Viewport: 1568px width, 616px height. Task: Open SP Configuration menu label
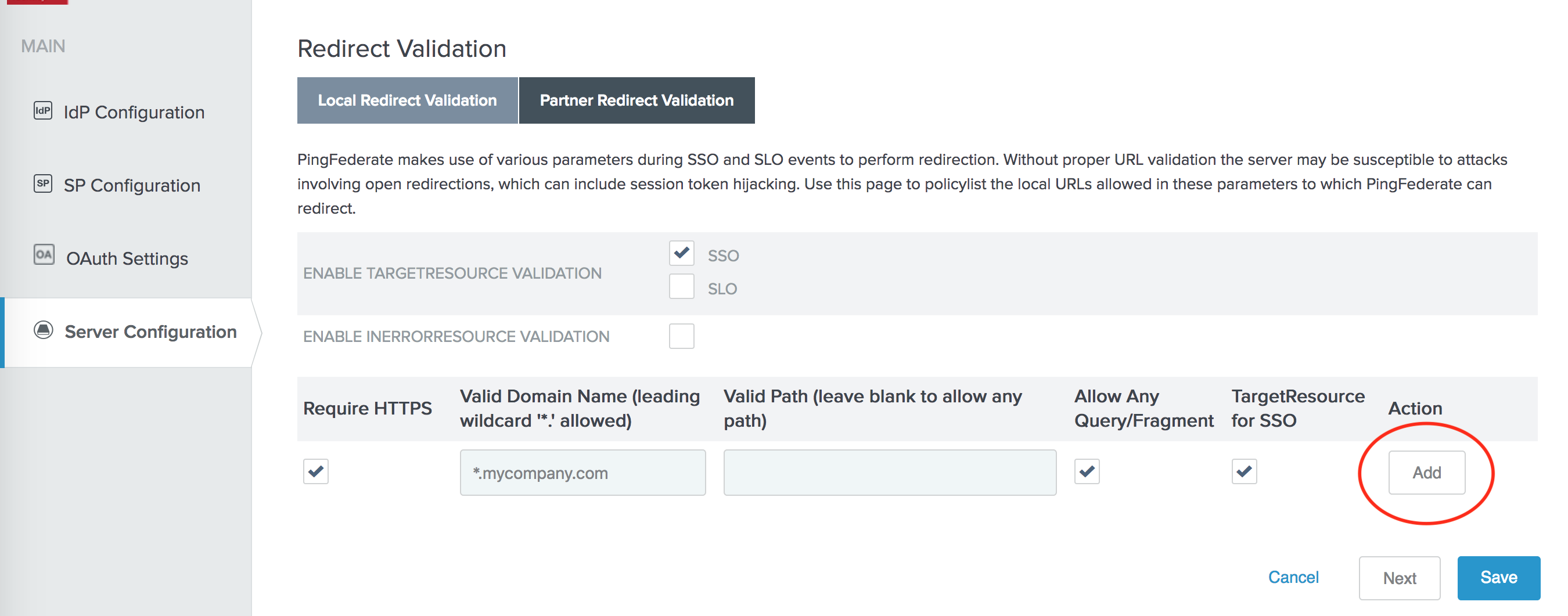pos(132,186)
